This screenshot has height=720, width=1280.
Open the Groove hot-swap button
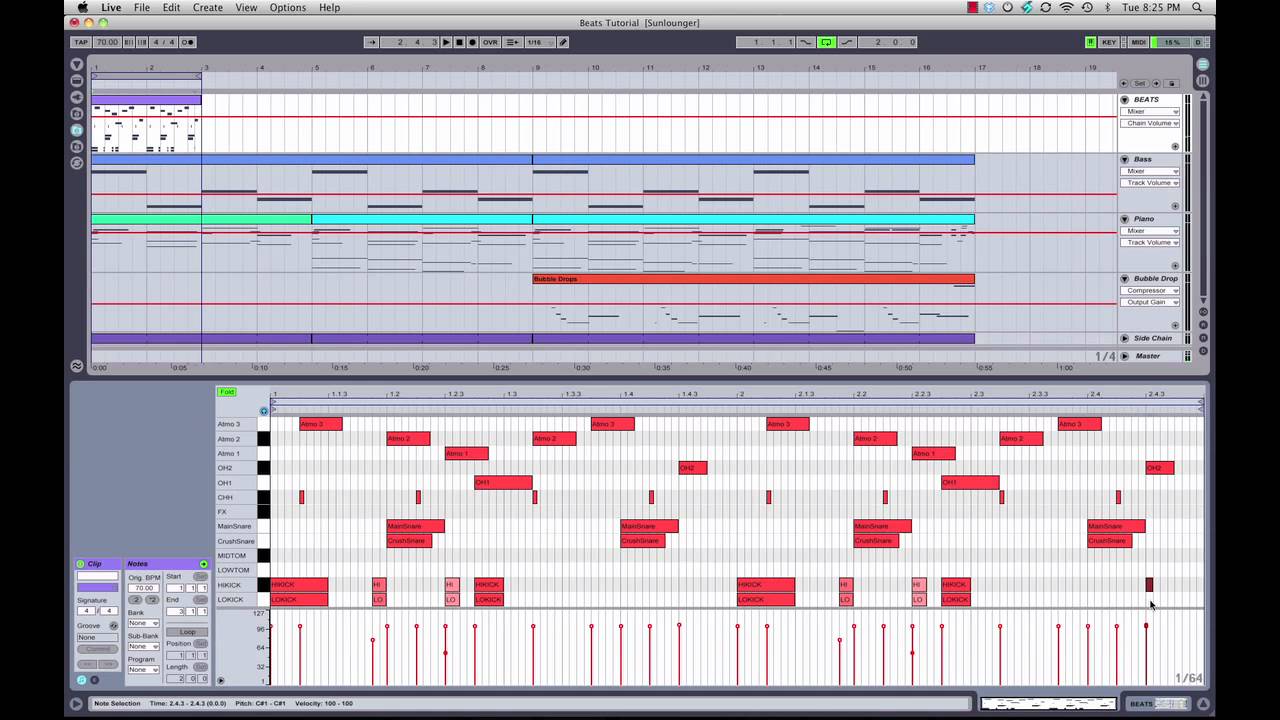click(114, 626)
